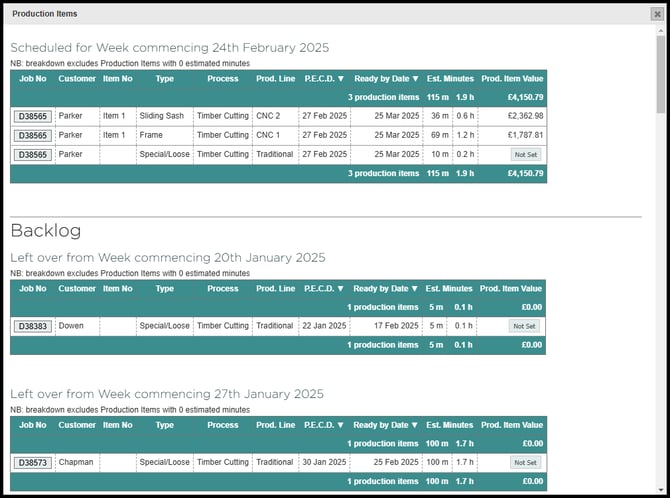
Task: Sort 20th January backlog by P.E.C.D.
Action: [324, 289]
